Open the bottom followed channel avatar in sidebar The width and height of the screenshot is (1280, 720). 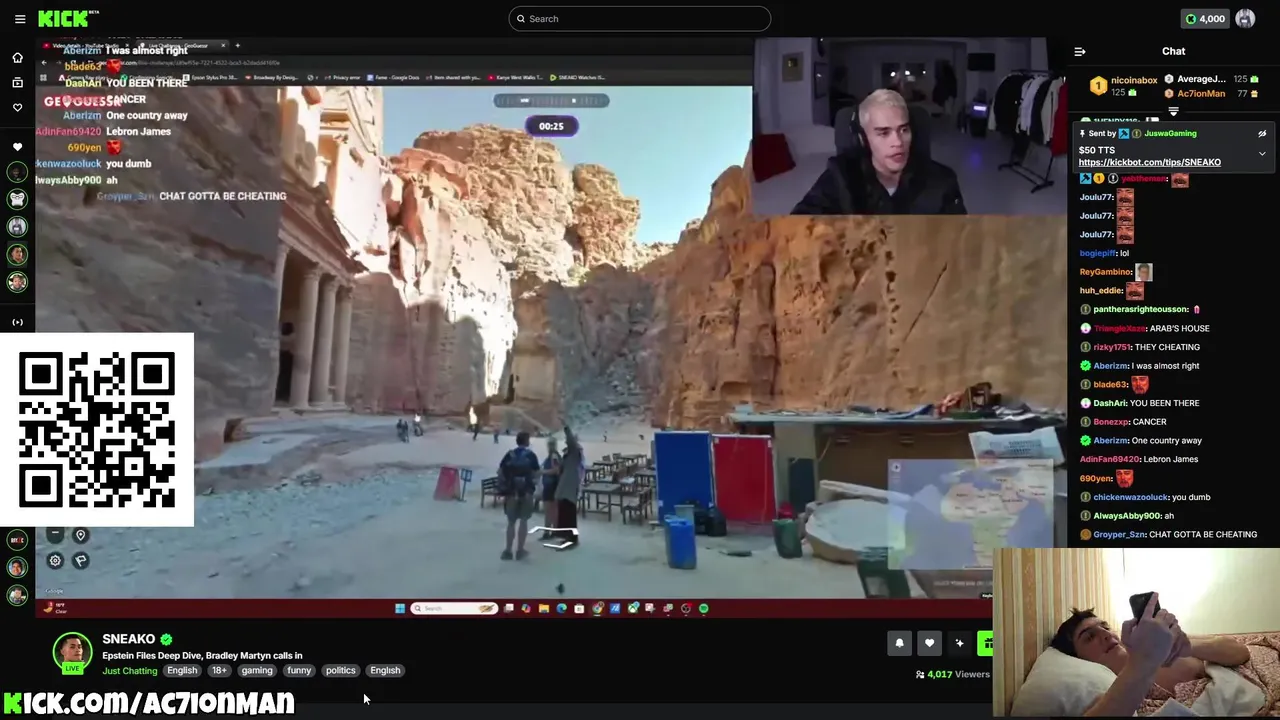(17, 595)
